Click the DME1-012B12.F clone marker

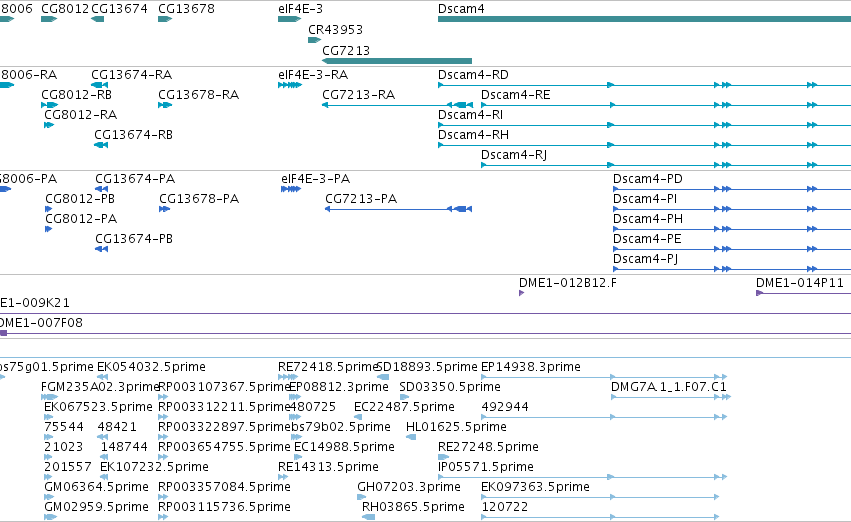(522, 294)
